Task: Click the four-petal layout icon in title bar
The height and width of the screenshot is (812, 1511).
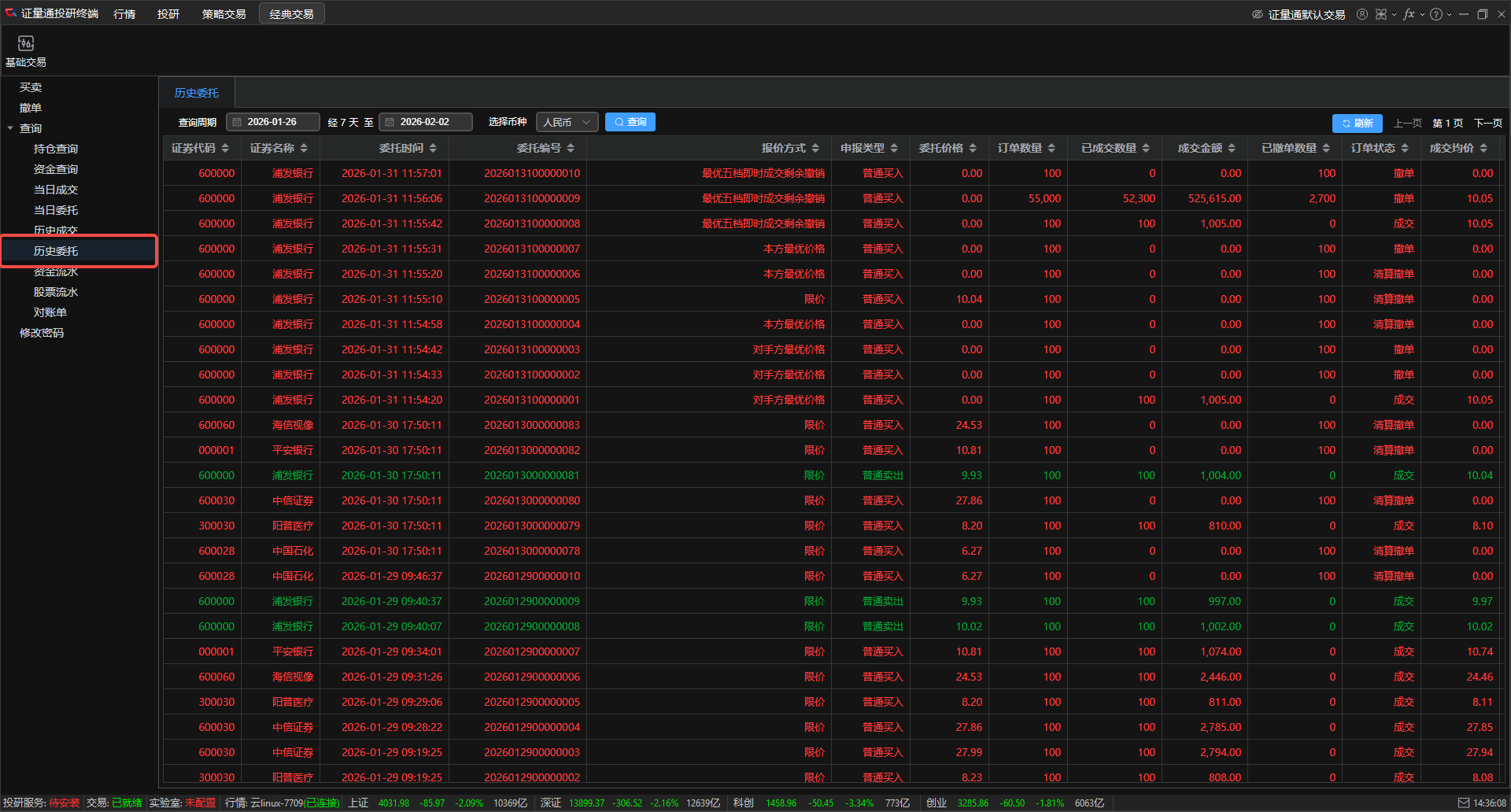Action: tap(1381, 14)
